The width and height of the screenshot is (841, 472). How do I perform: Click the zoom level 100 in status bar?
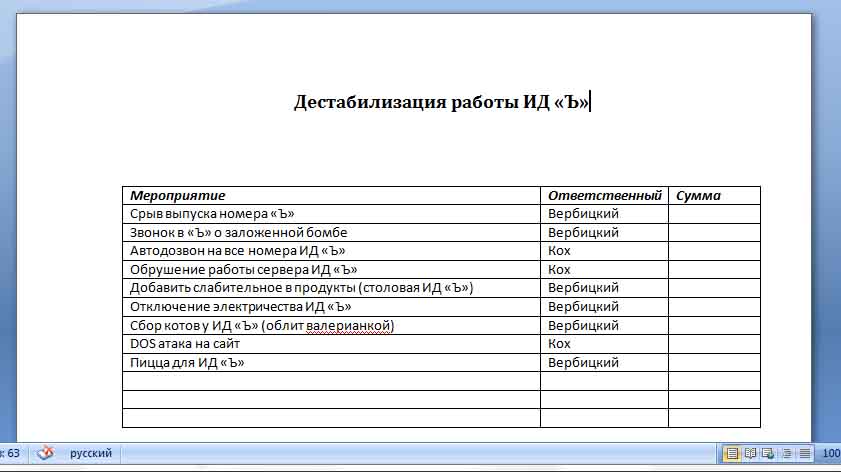pyautogui.click(x=831, y=454)
